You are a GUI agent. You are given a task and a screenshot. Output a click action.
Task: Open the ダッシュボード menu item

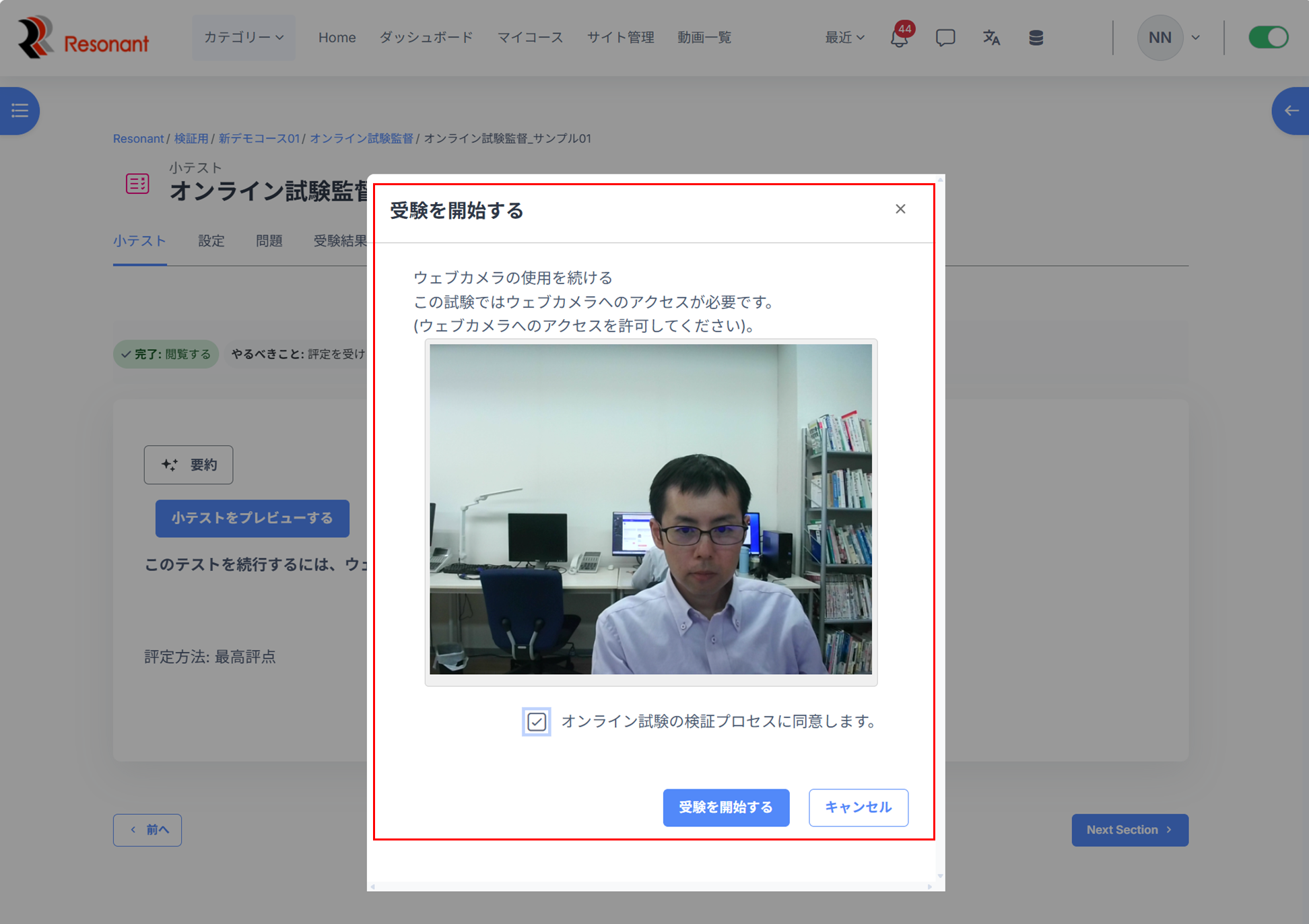pyautogui.click(x=426, y=38)
